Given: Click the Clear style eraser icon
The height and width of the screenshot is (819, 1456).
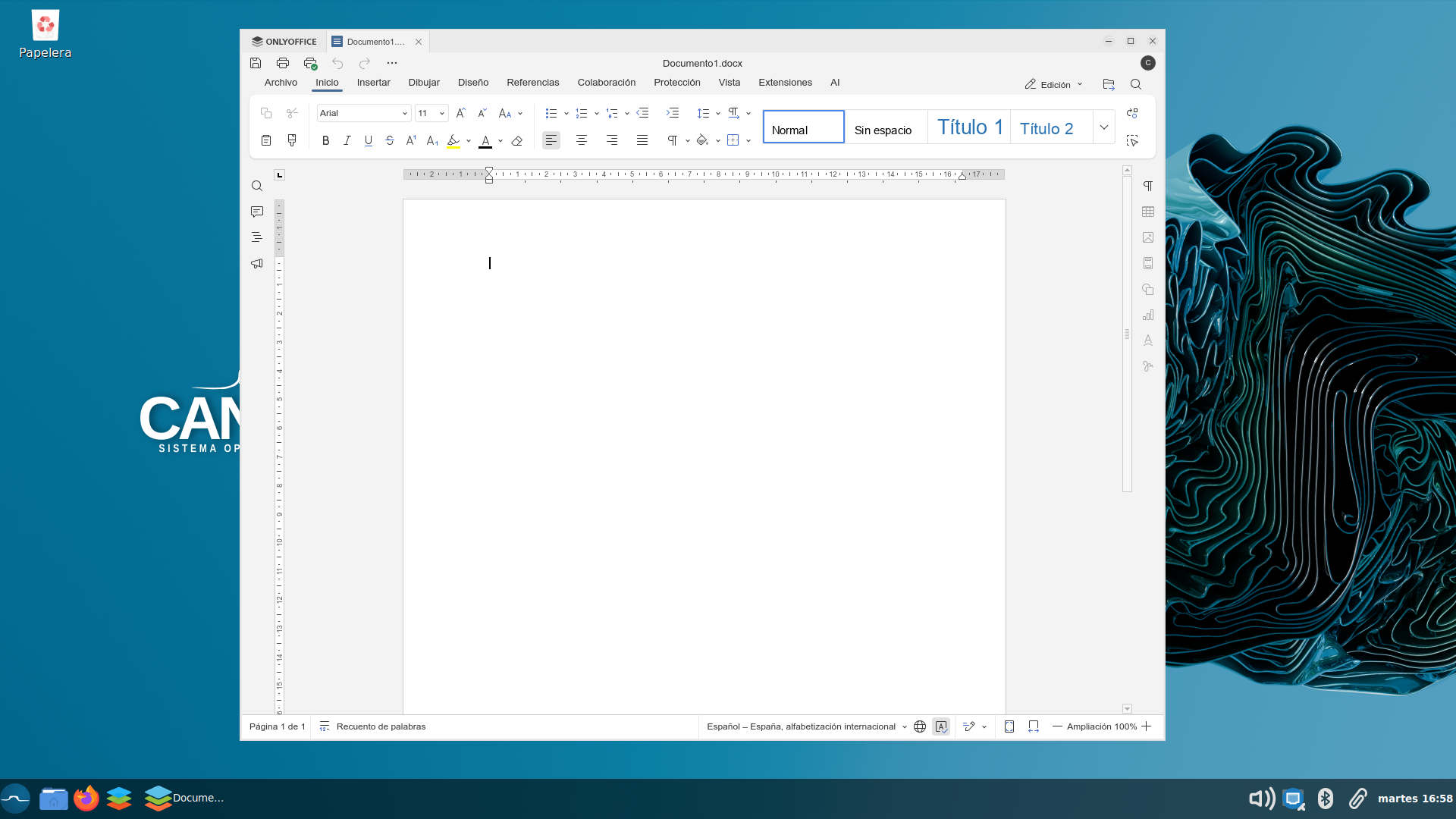Looking at the screenshot, I should 517,140.
